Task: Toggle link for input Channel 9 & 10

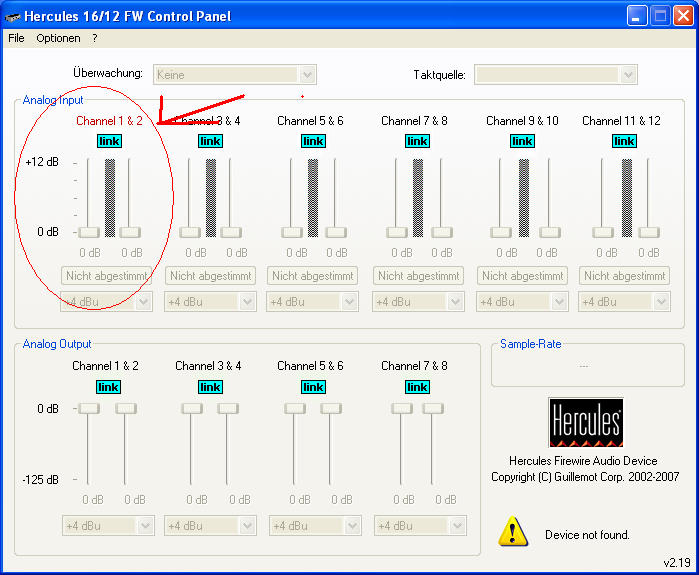Action: (522, 141)
